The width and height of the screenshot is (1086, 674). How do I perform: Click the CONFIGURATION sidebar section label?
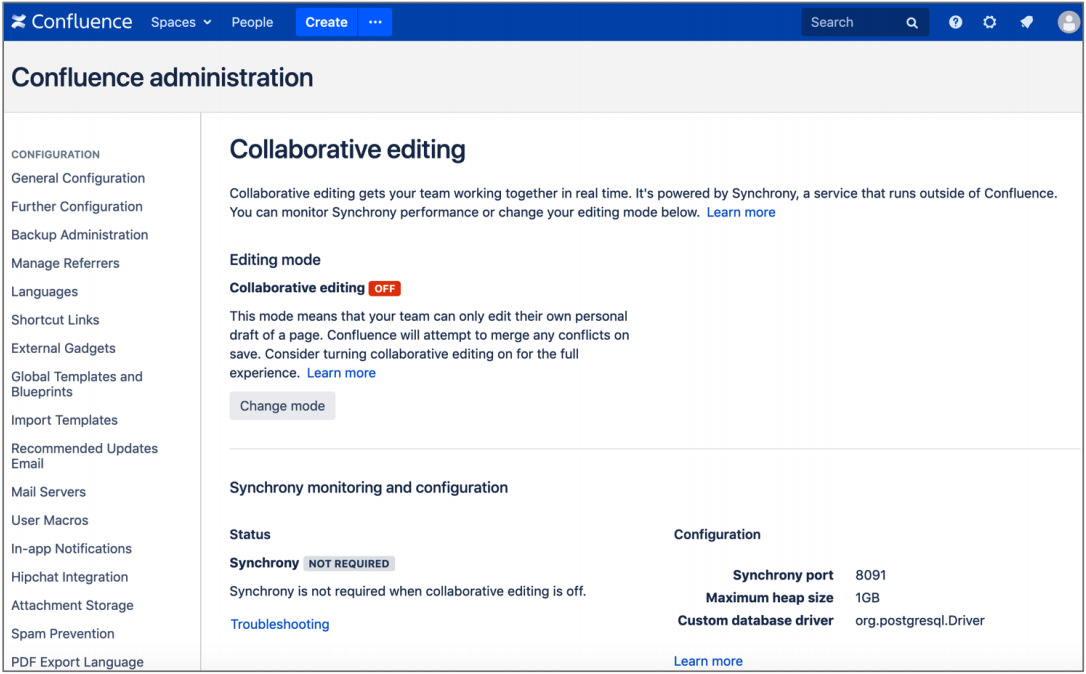55,154
